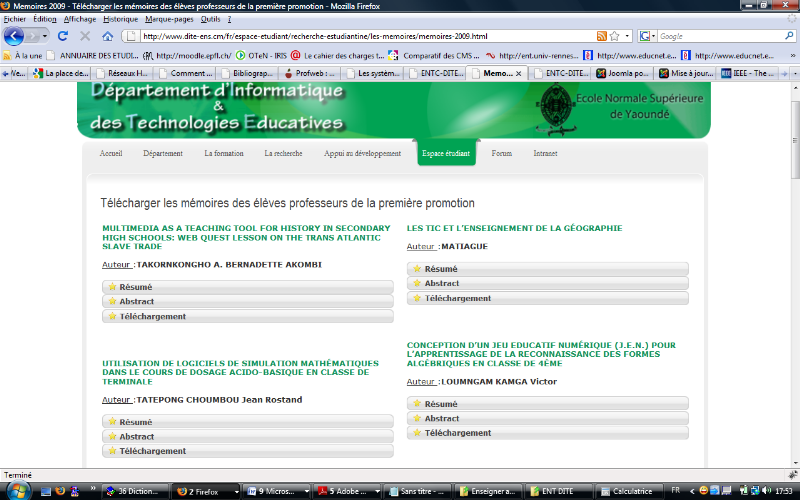Click the RSS feed icon in address bar
Viewport: 800px width, 500px height.
coord(601,36)
